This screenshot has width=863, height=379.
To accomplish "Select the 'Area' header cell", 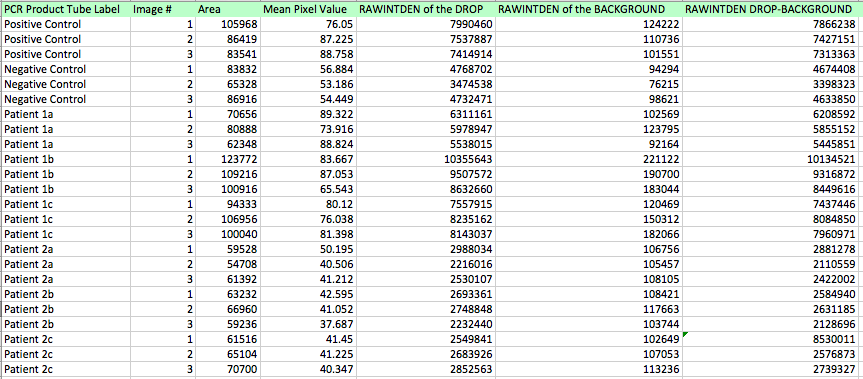I will [x=227, y=9].
